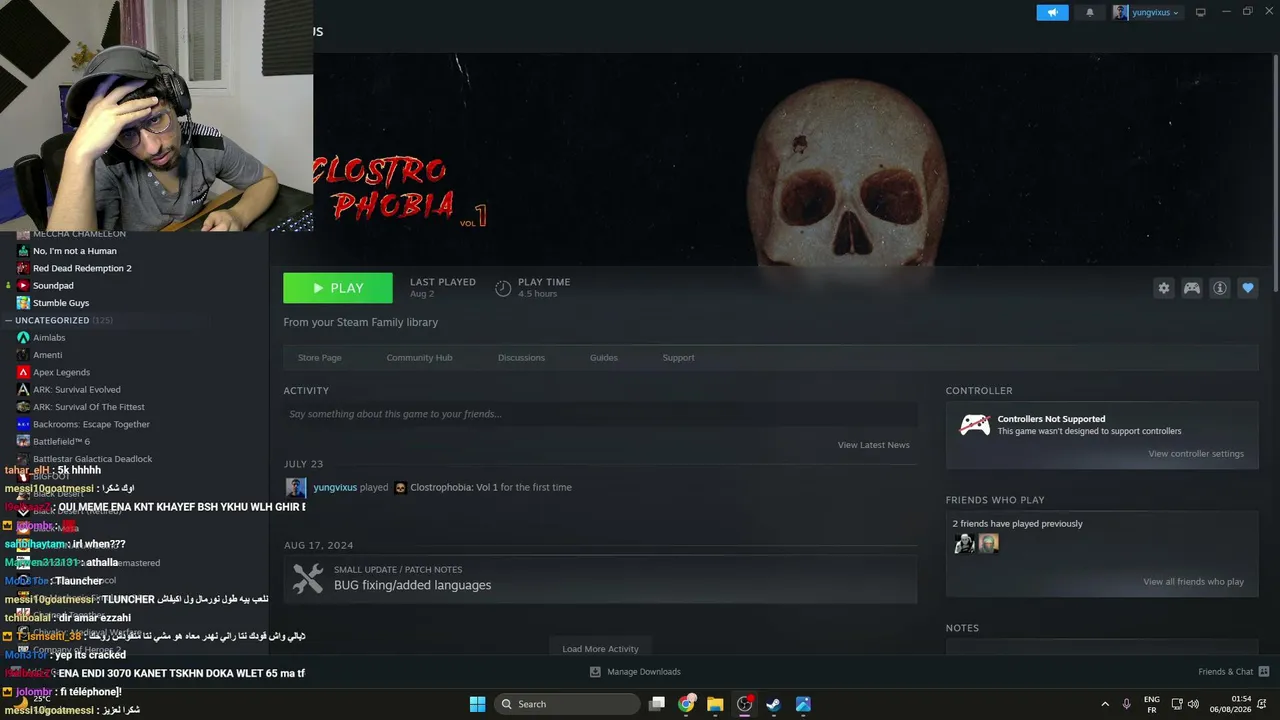Open the Windows Start menu
Screen dimensions: 1280x720
pyautogui.click(x=477, y=704)
